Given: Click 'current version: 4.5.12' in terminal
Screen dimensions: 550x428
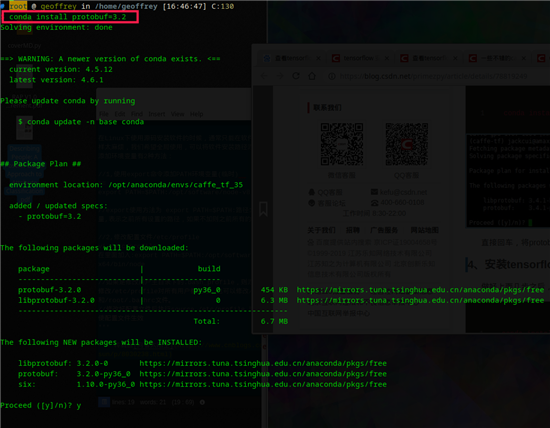Looking at the screenshot, I should 61,69.
